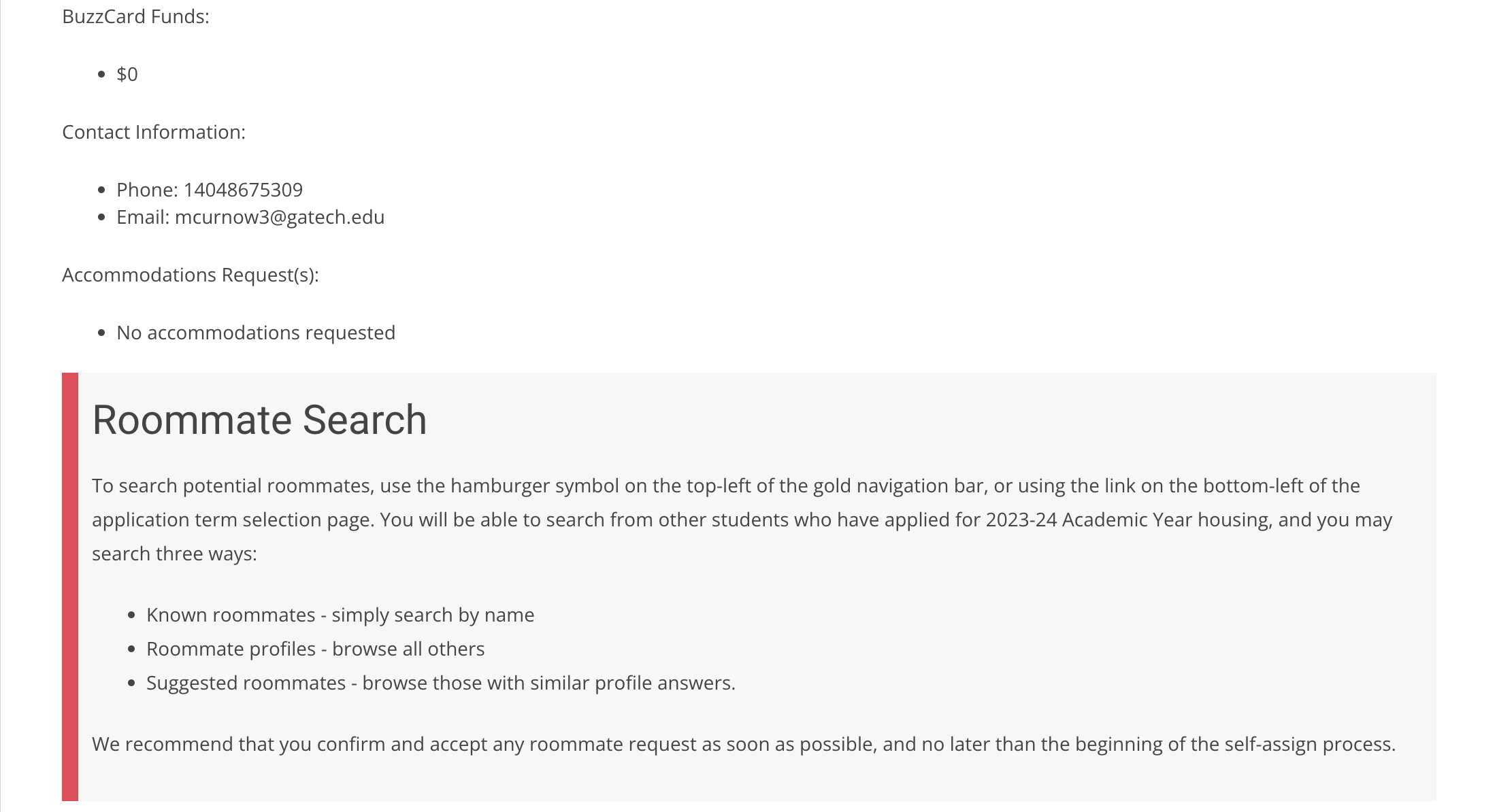This screenshot has height=812, width=1497.
Task: Click the phone number 14048675309
Action: tap(243, 190)
